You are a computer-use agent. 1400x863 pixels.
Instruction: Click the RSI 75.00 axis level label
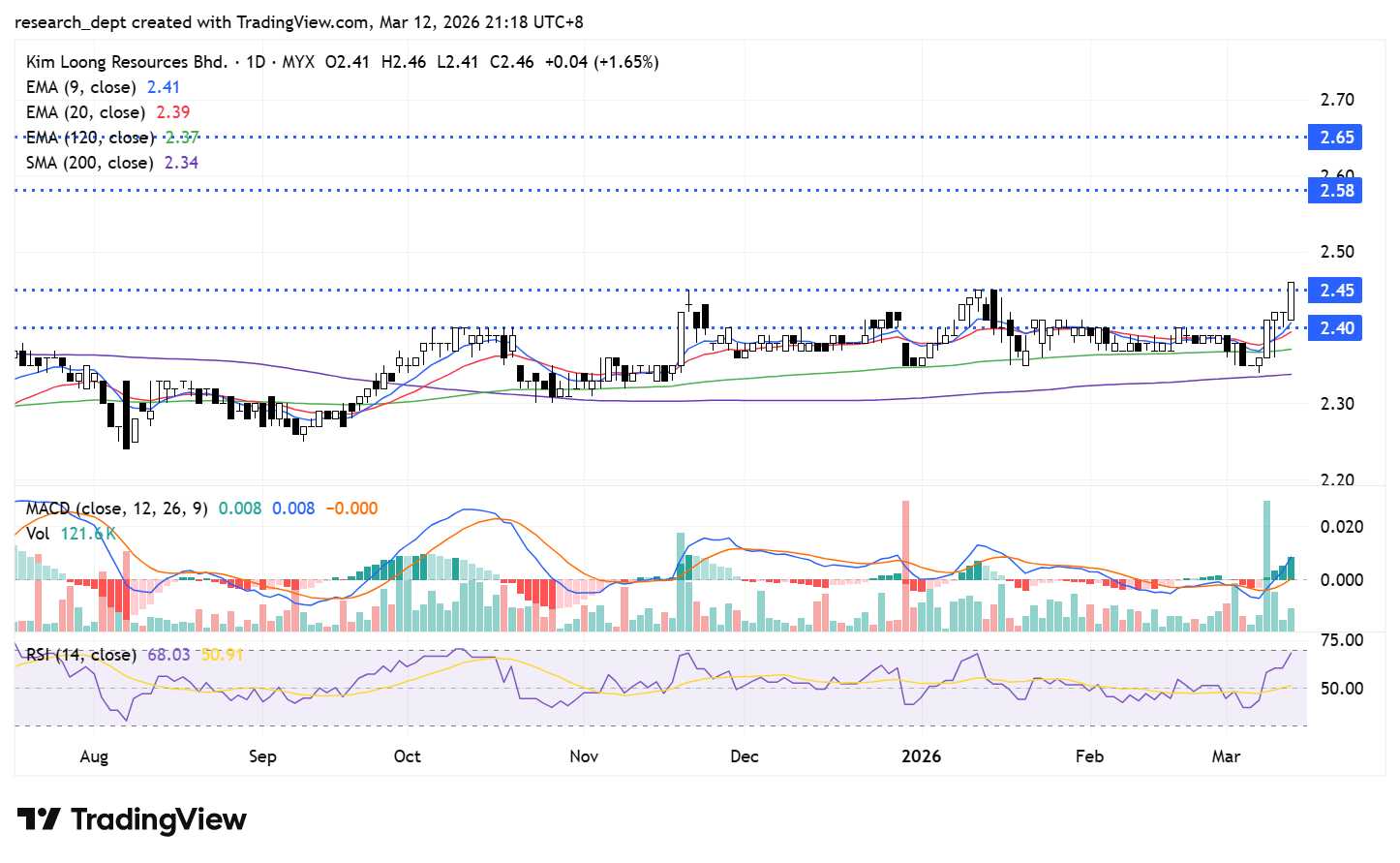(1342, 640)
